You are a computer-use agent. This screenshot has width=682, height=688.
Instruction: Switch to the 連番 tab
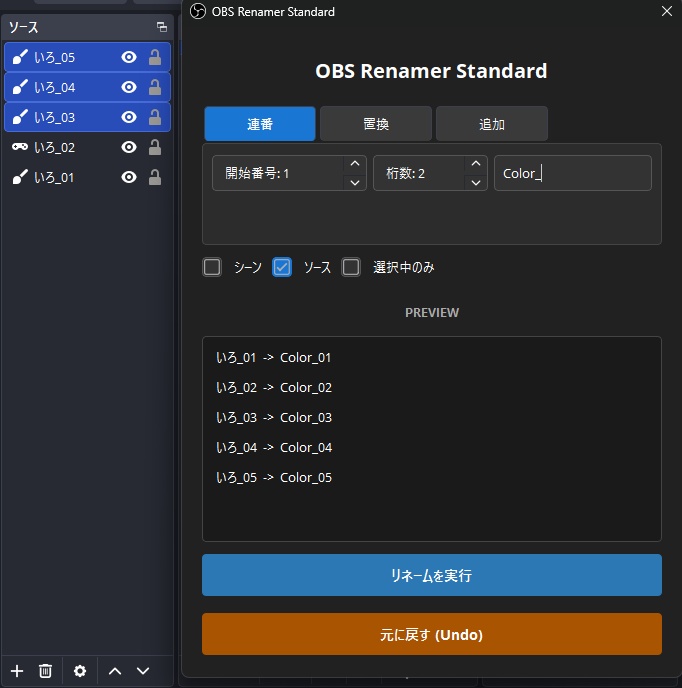(260, 124)
